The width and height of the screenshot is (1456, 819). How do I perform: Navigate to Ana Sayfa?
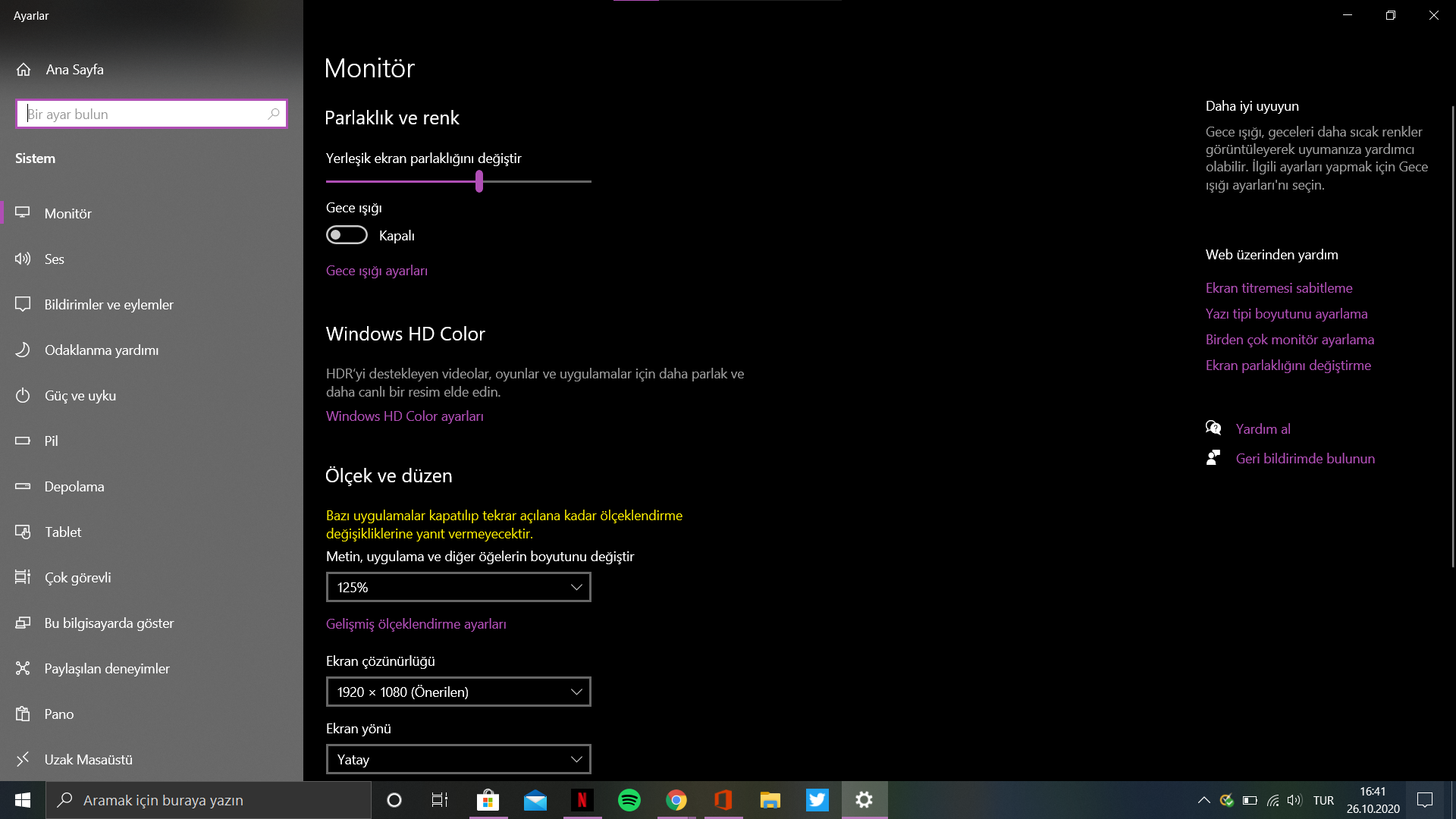(74, 69)
